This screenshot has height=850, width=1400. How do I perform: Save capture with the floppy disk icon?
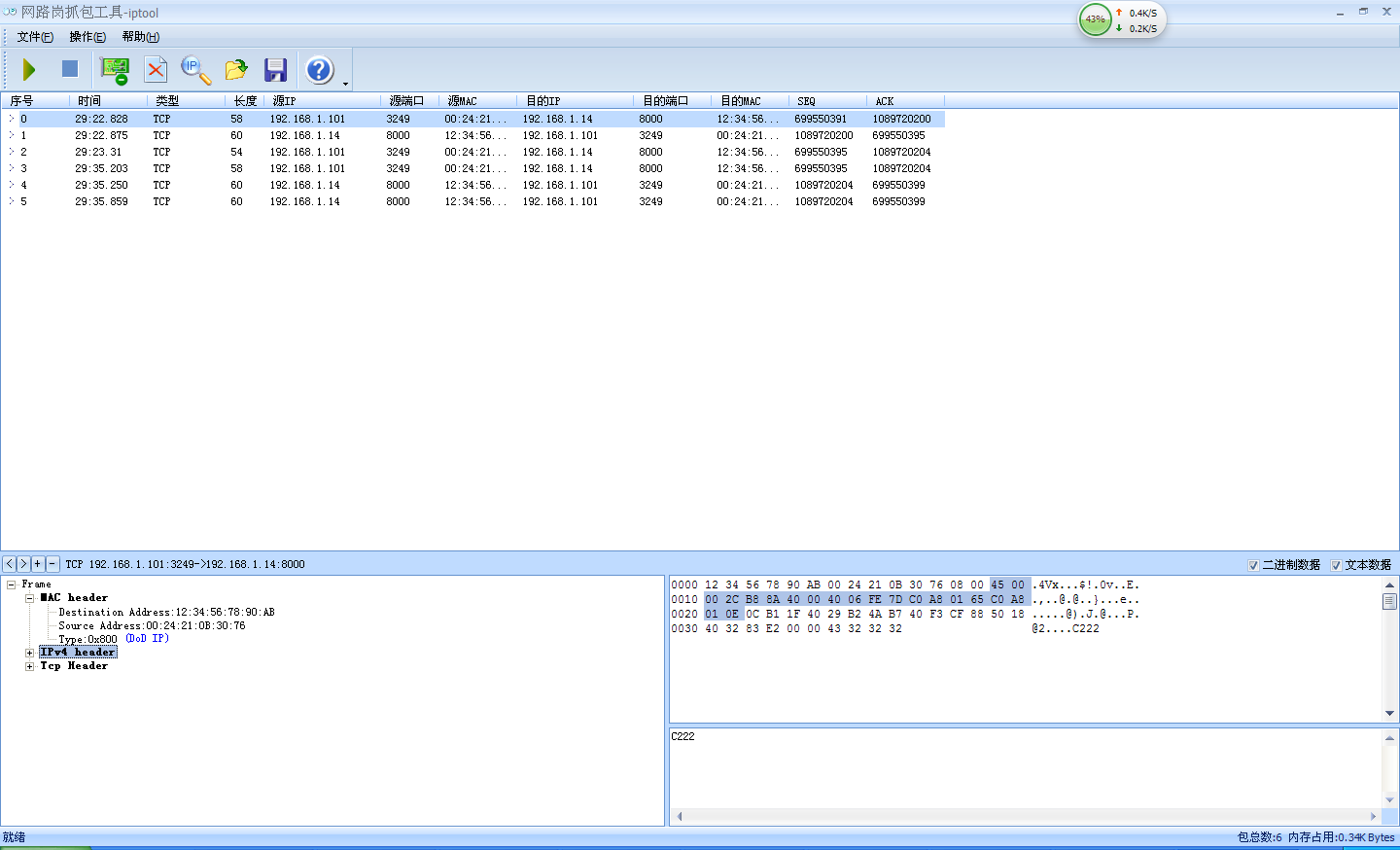pos(276,70)
